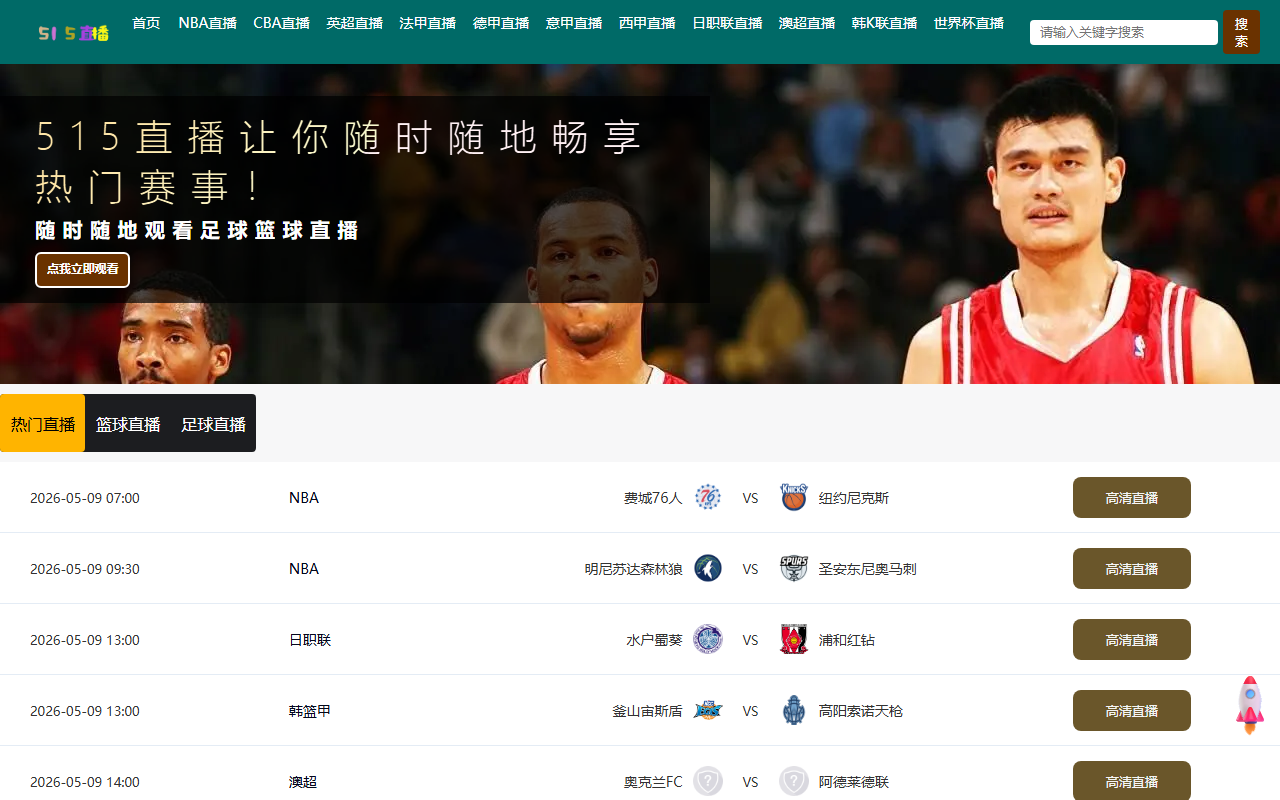
Task: Click the NBA label in 07:00 row
Action: click(x=304, y=498)
